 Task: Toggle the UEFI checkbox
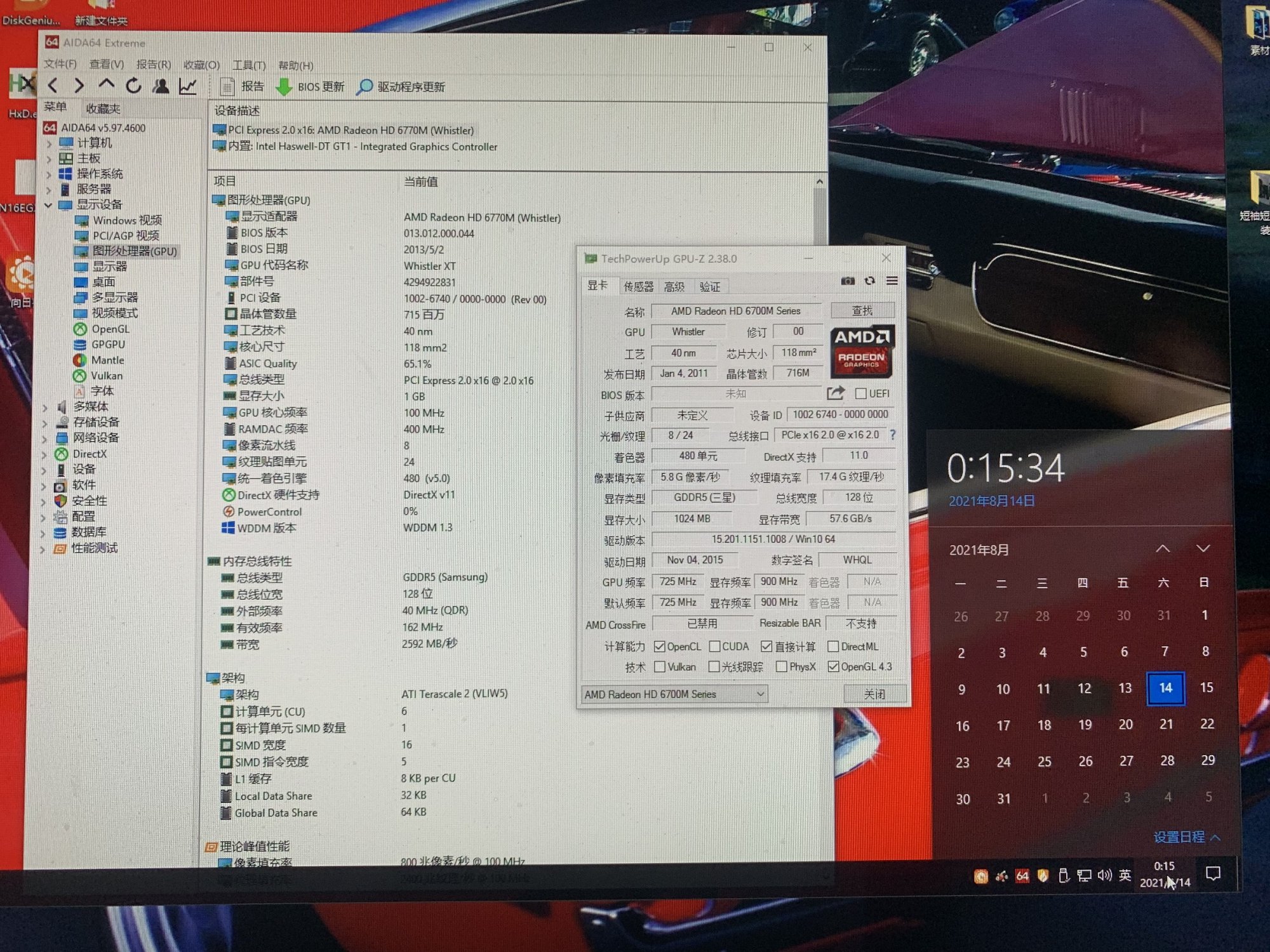click(x=860, y=393)
